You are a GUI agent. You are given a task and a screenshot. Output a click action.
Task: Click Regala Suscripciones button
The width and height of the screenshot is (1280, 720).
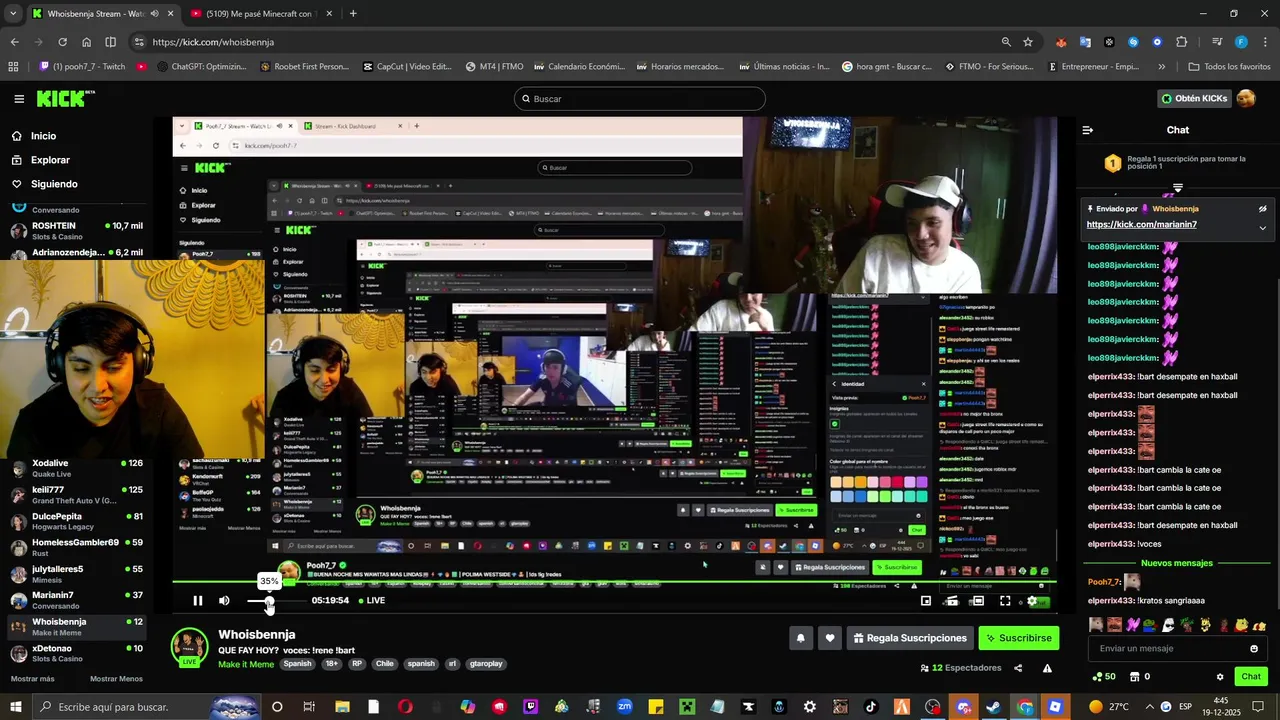pyautogui.click(x=910, y=638)
